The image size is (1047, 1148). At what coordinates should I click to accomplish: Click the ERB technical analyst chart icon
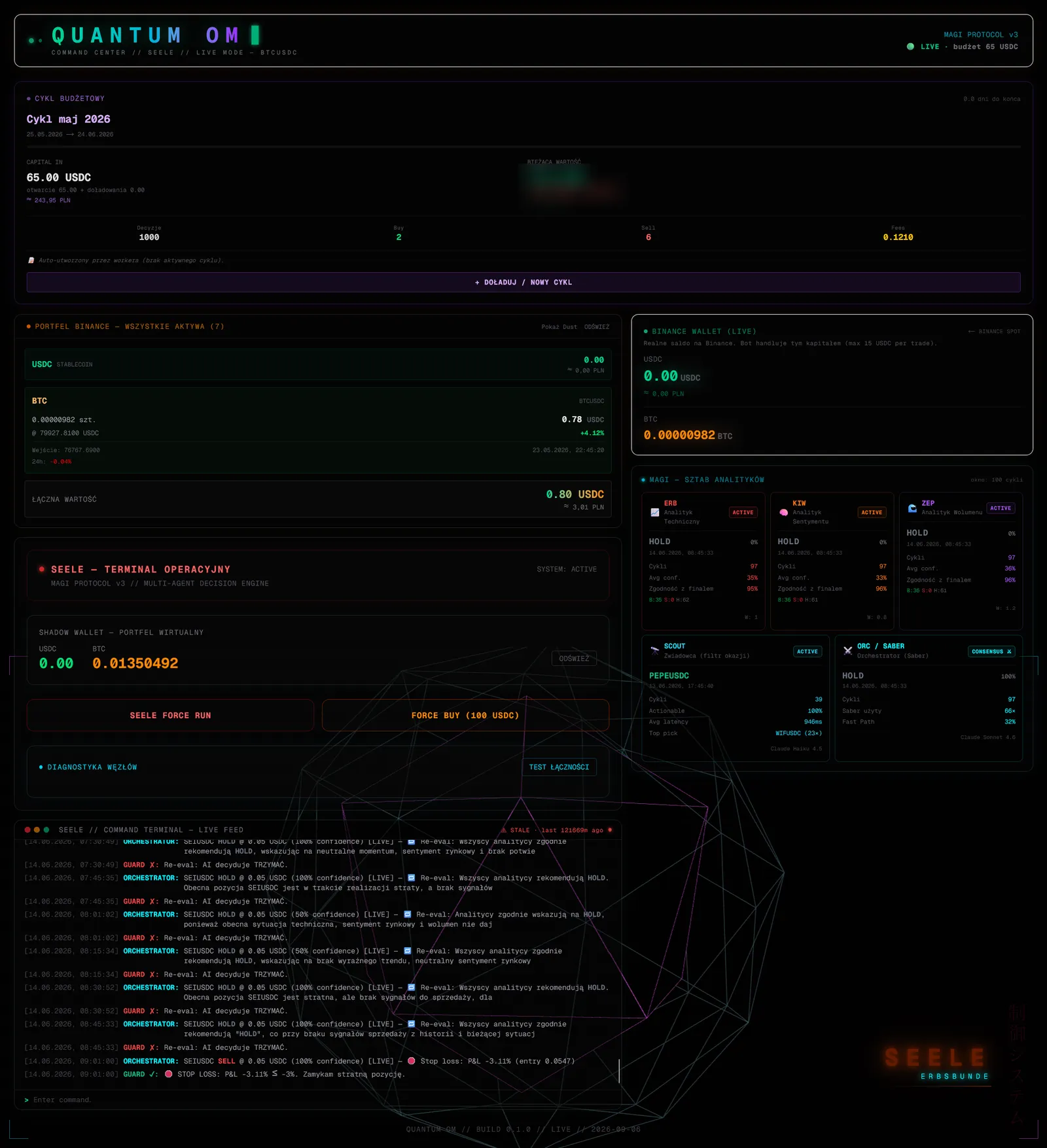[654, 512]
